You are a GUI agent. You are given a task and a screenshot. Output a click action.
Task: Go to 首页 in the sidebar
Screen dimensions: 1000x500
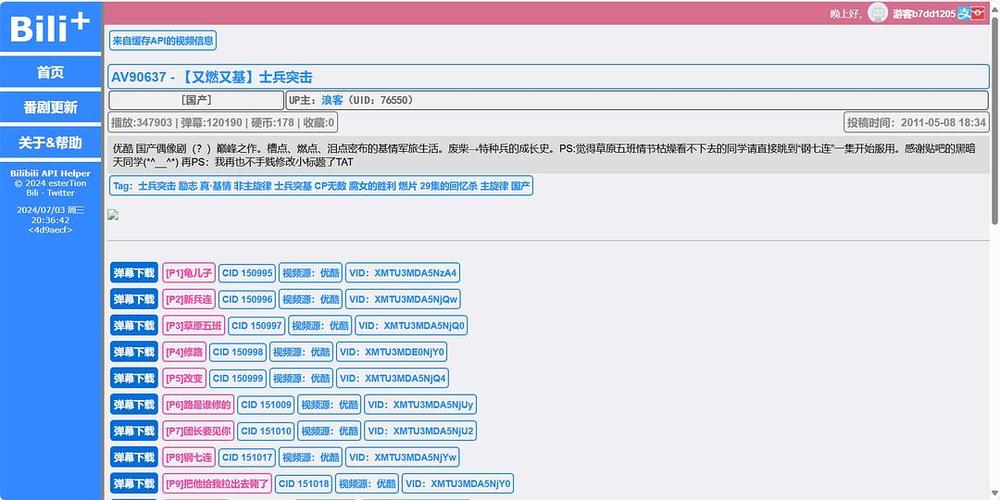(x=50, y=72)
